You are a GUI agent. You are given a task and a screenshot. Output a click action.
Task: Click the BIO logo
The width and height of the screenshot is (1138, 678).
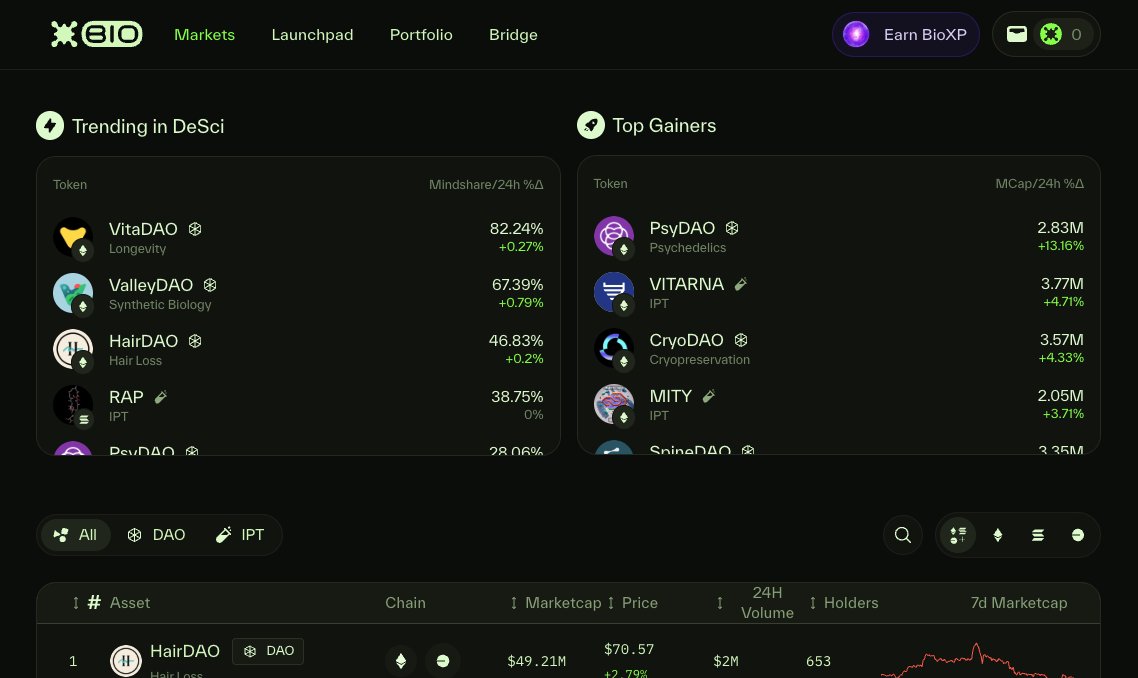tap(97, 34)
